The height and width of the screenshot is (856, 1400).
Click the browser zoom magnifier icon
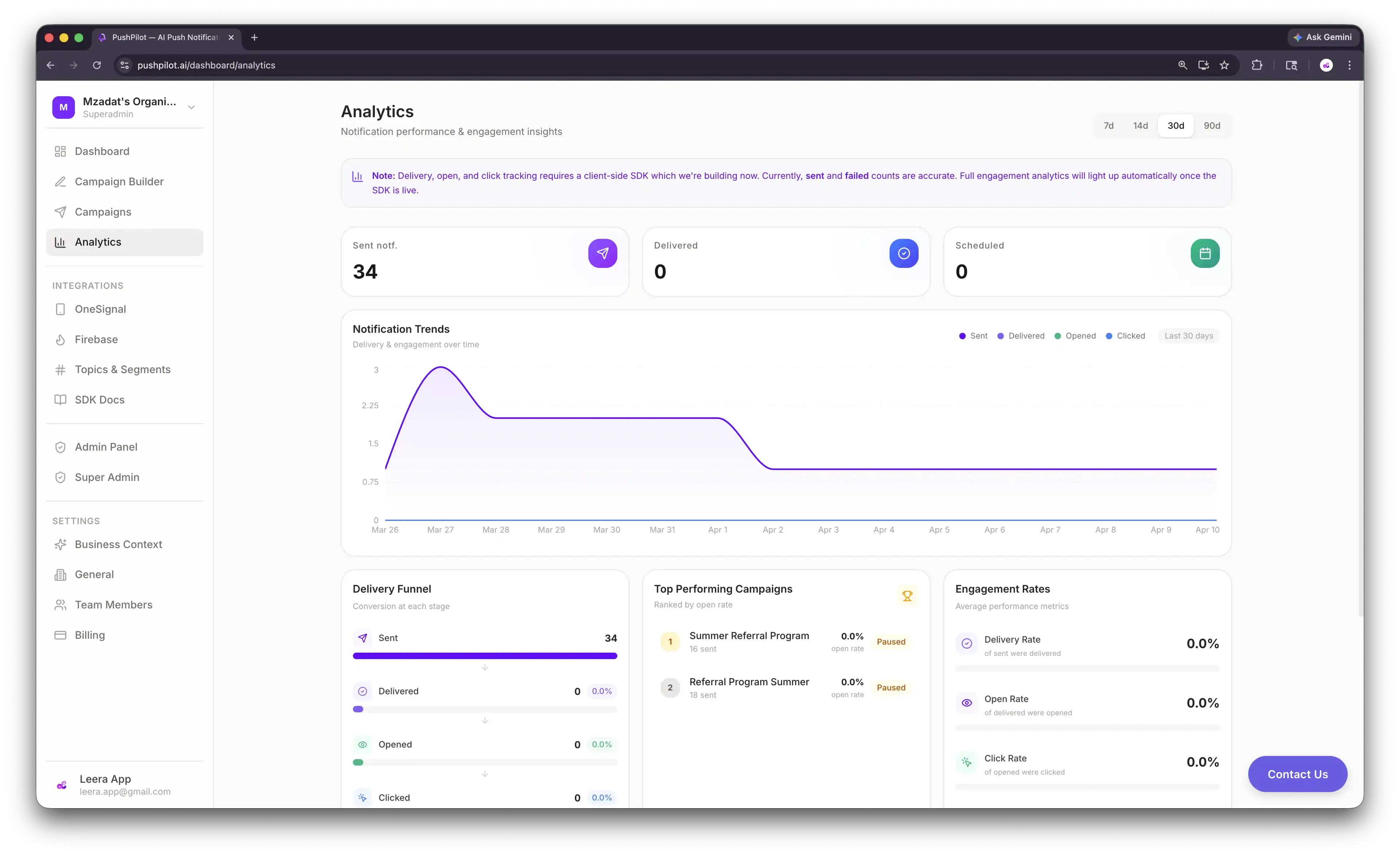[1182, 65]
